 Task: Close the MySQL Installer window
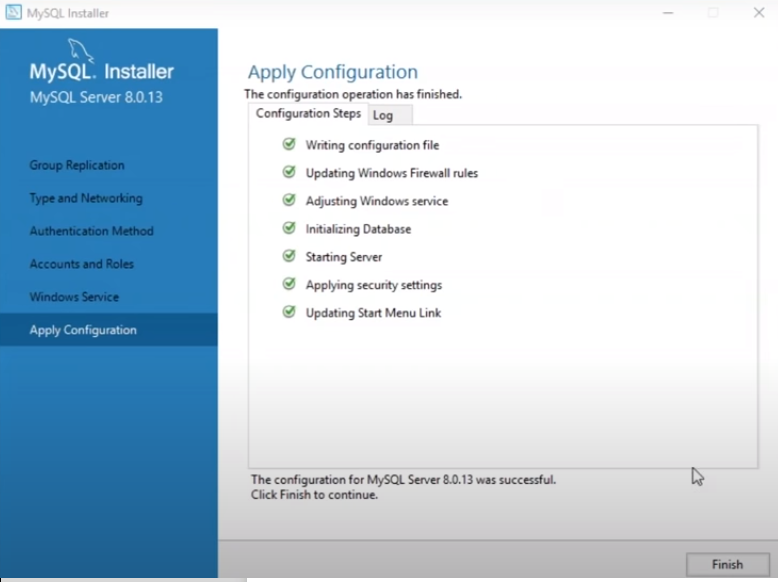click(757, 13)
